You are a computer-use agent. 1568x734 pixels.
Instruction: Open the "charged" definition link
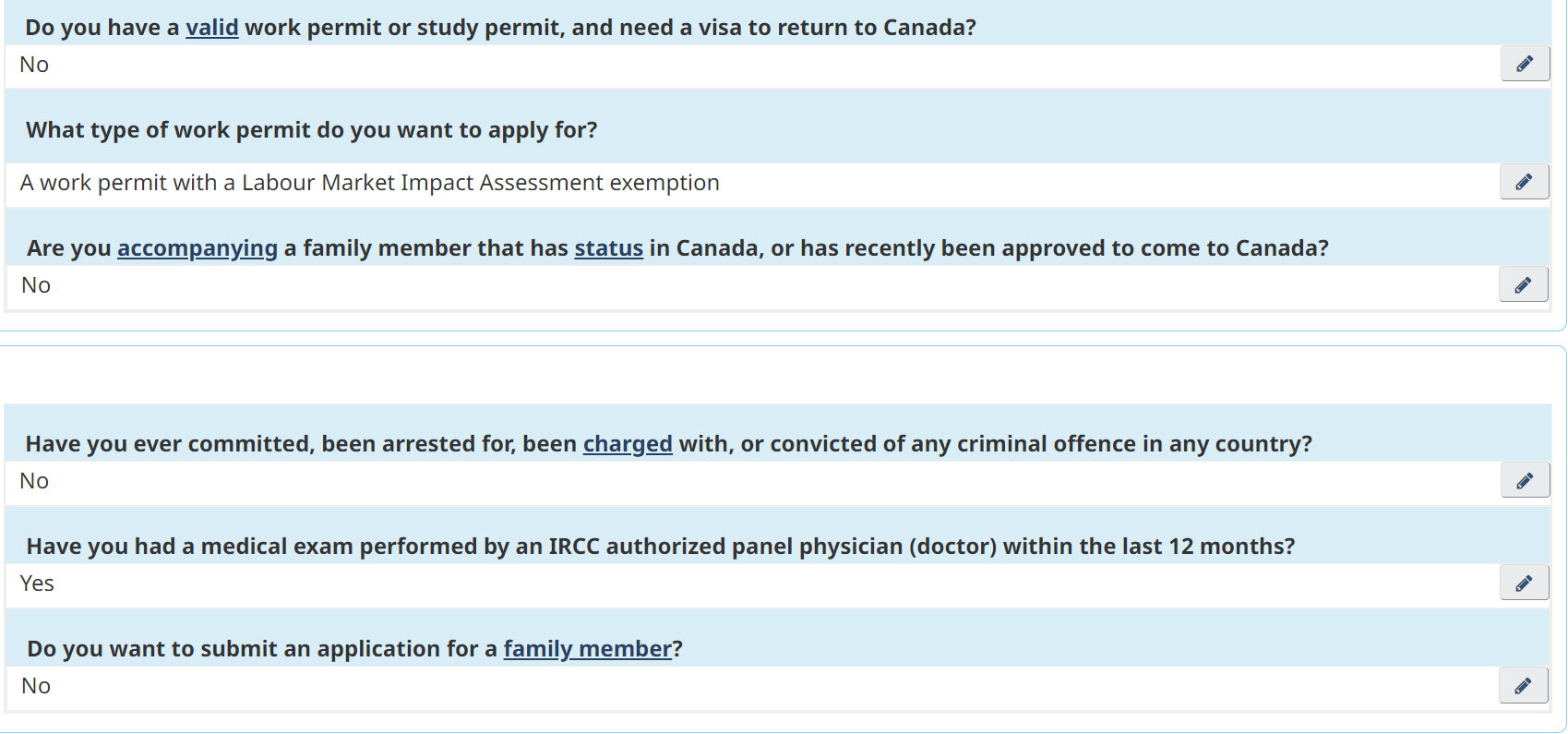(x=628, y=444)
